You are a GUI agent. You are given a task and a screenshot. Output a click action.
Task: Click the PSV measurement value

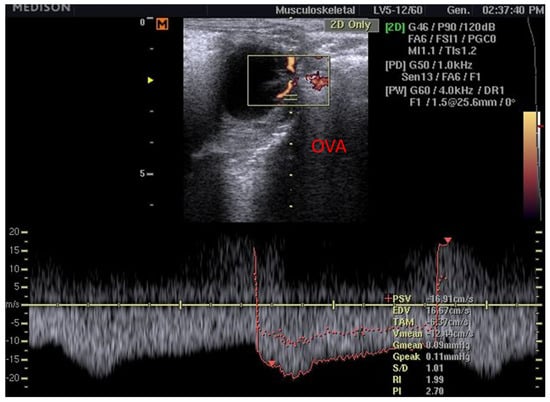(450, 299)
